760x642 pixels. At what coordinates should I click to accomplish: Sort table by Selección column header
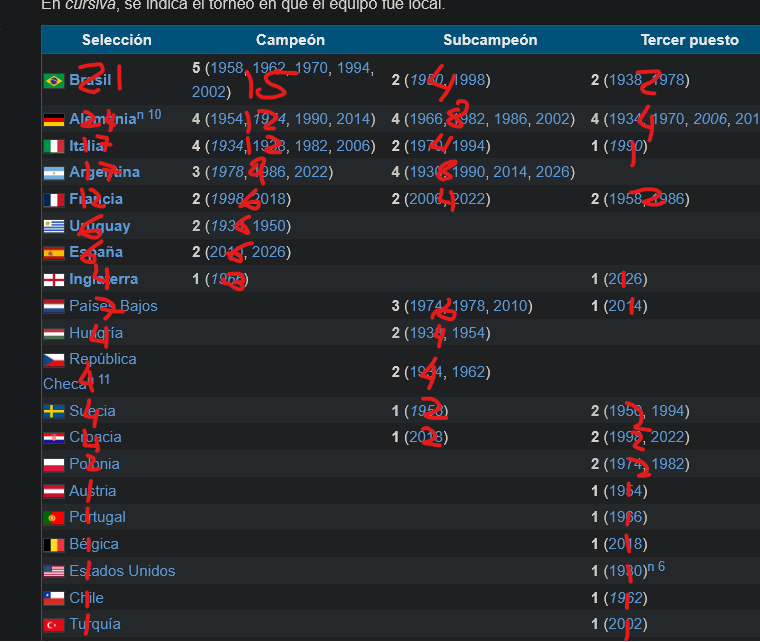(x=117, y=40)
